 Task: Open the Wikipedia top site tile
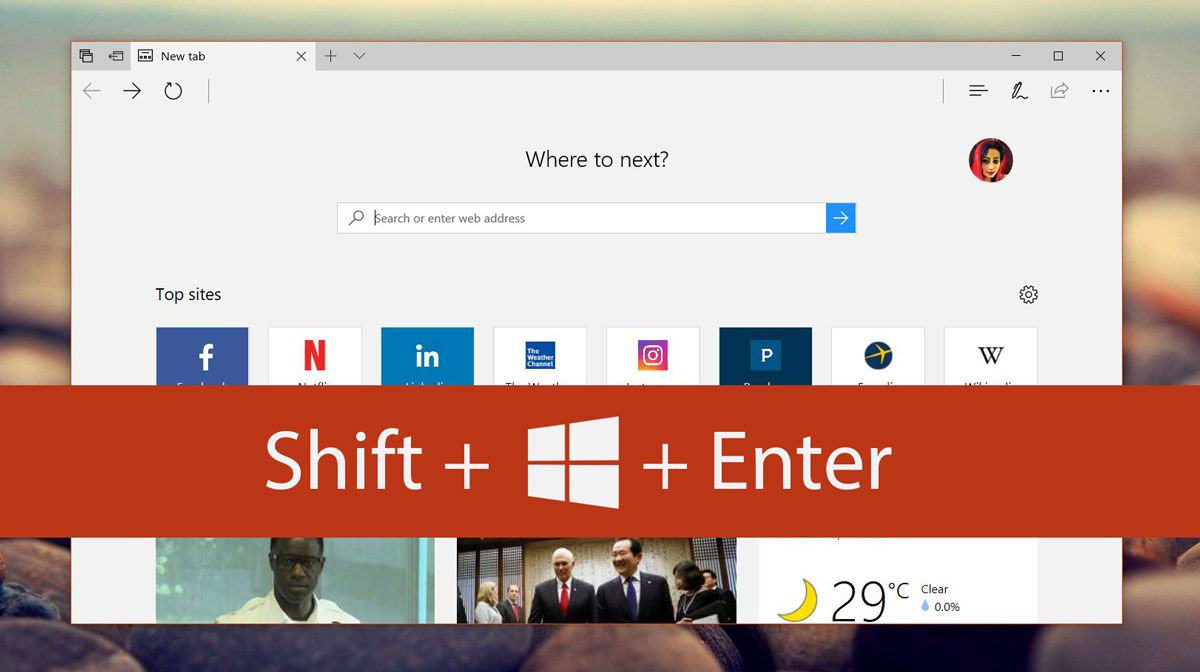pyautogui.click(x=990, y=356)
